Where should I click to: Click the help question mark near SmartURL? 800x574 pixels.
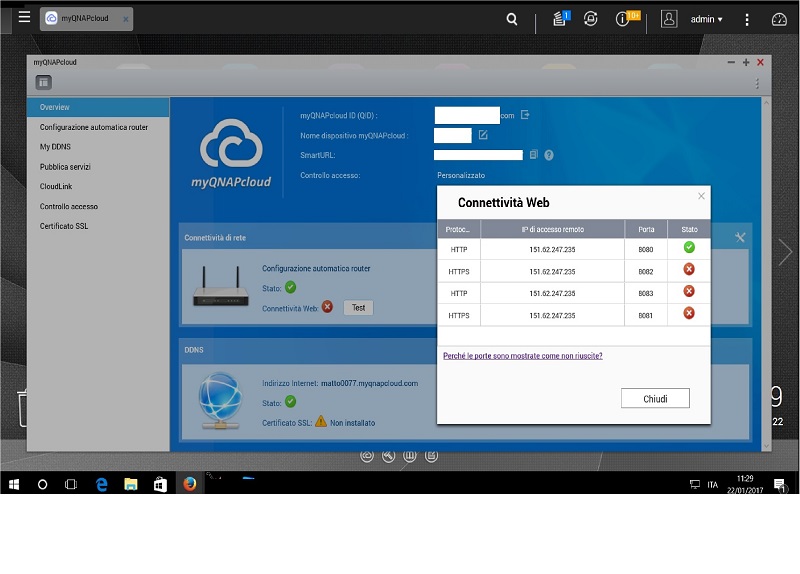click(549, 155)
